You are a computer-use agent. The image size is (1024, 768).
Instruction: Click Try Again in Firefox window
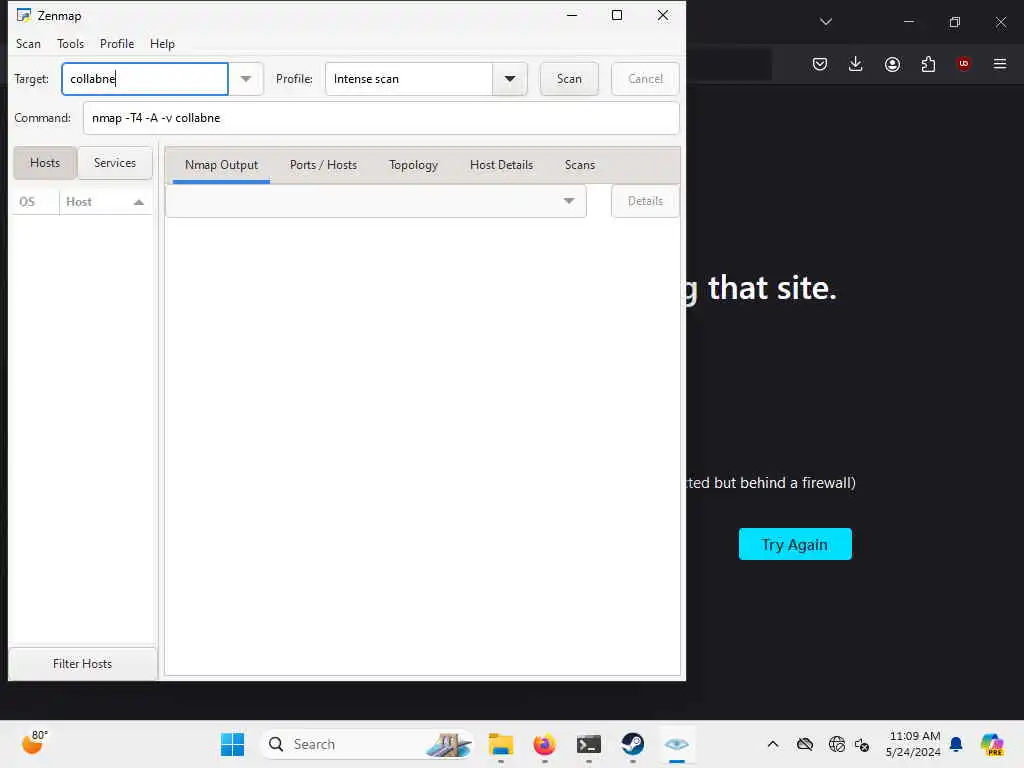[x=795, y=544]
